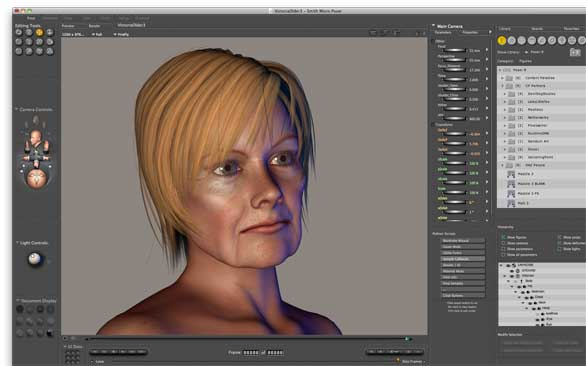Toggle the Loop checkbox below the timeline
The height and width of the screenshot is (366, 586).
pyautogui.click(x=92, y=362)
